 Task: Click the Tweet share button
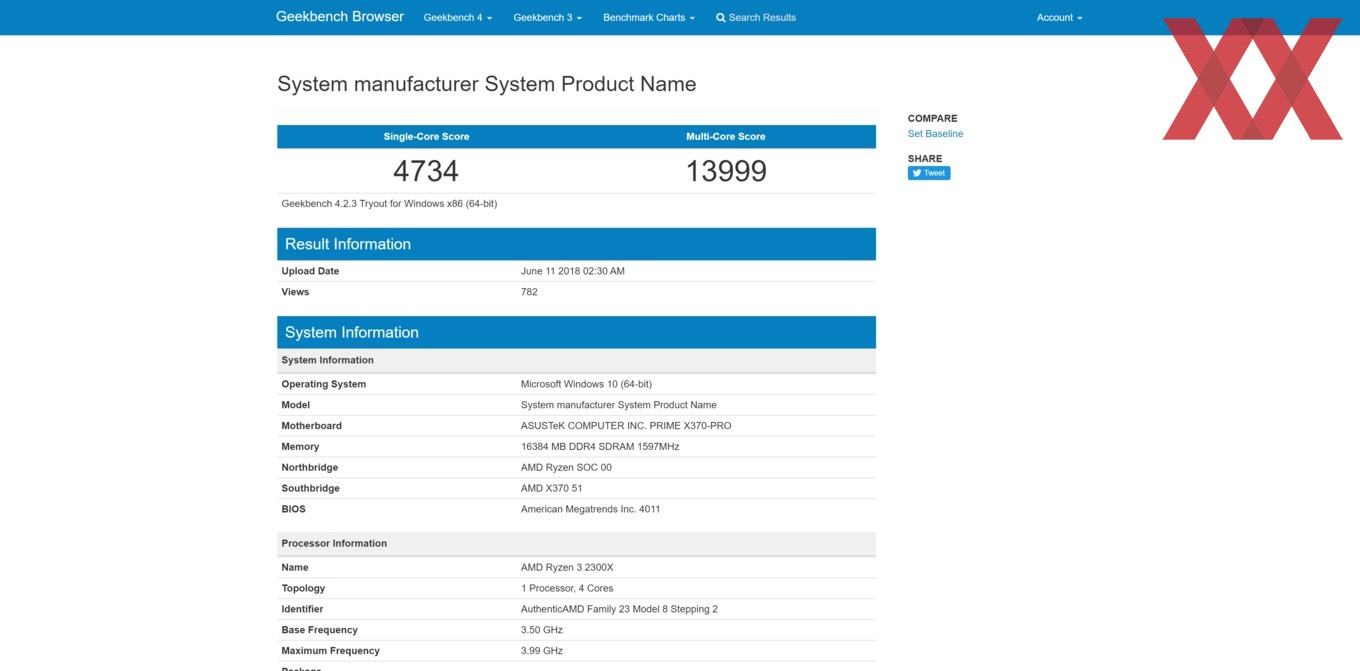(929, 173)
